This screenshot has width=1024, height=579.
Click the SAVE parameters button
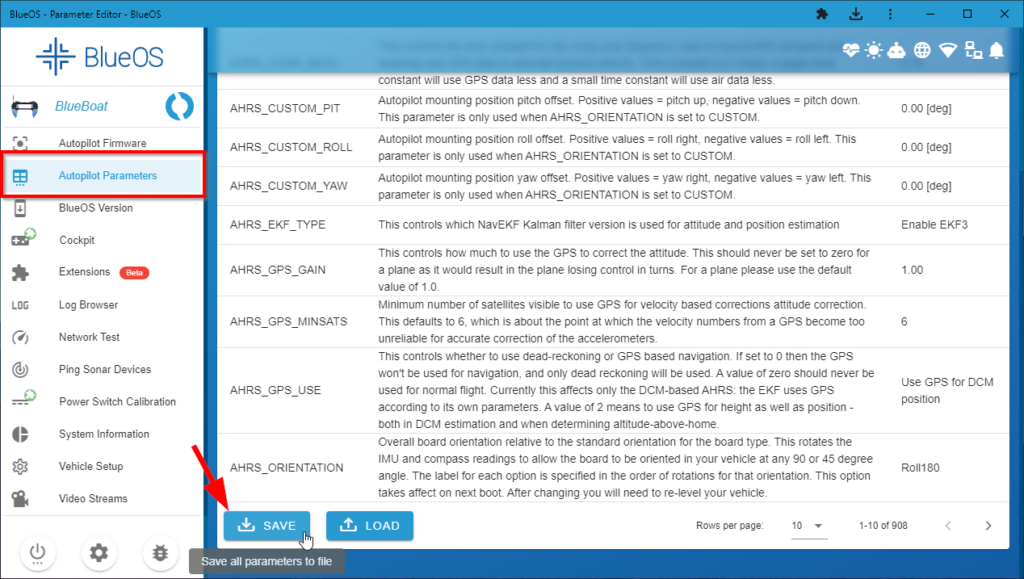266,525
